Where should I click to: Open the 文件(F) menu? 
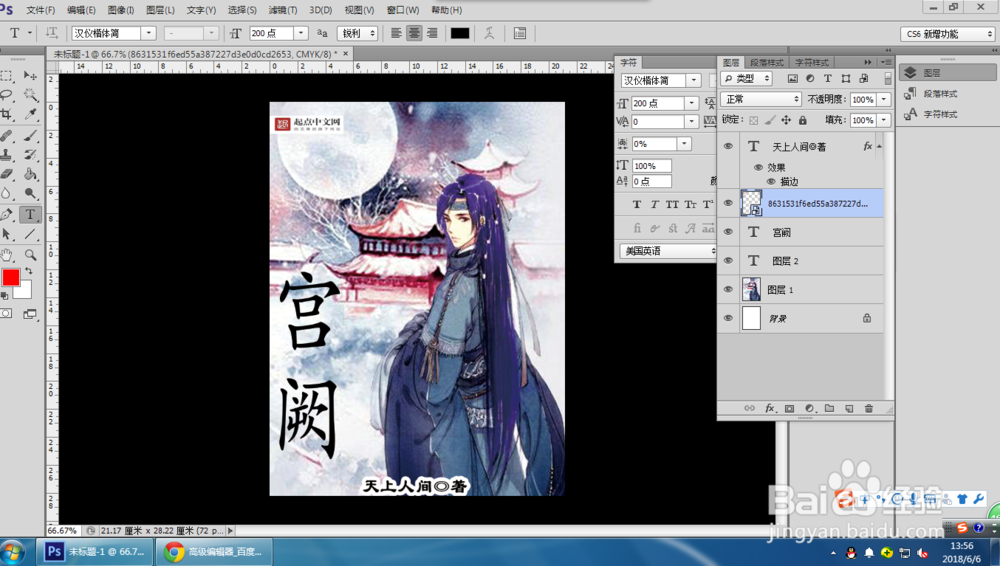click(x=40, y=10)
